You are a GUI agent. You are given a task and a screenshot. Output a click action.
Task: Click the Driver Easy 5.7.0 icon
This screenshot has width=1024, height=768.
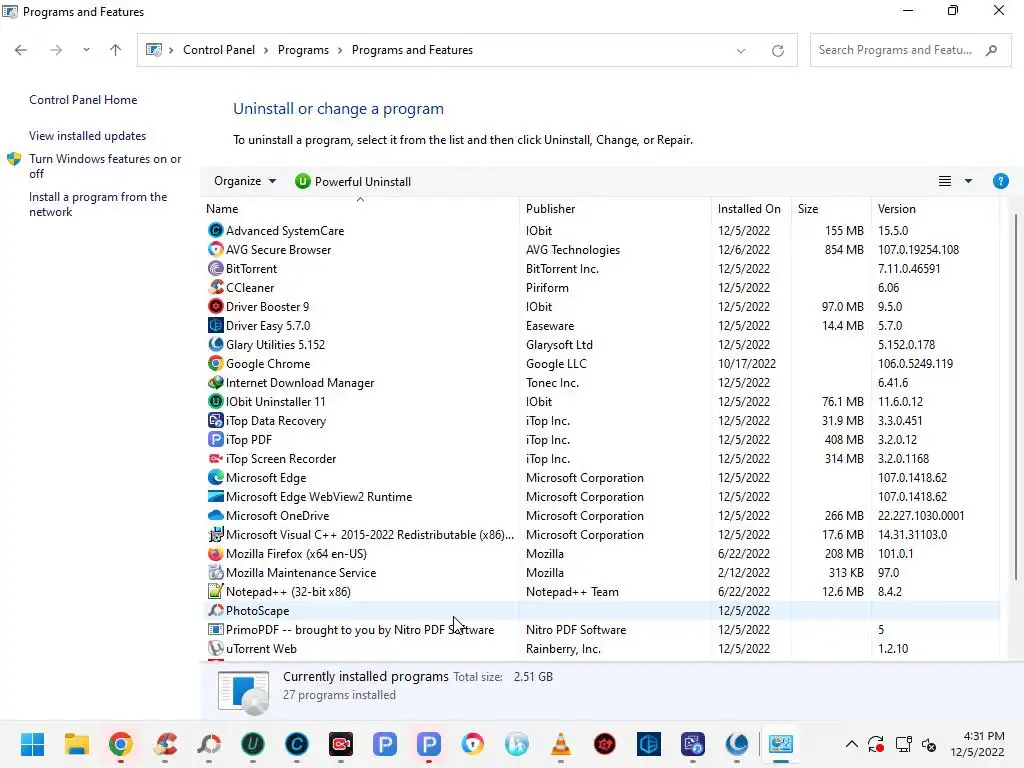[x=216, y=325]
